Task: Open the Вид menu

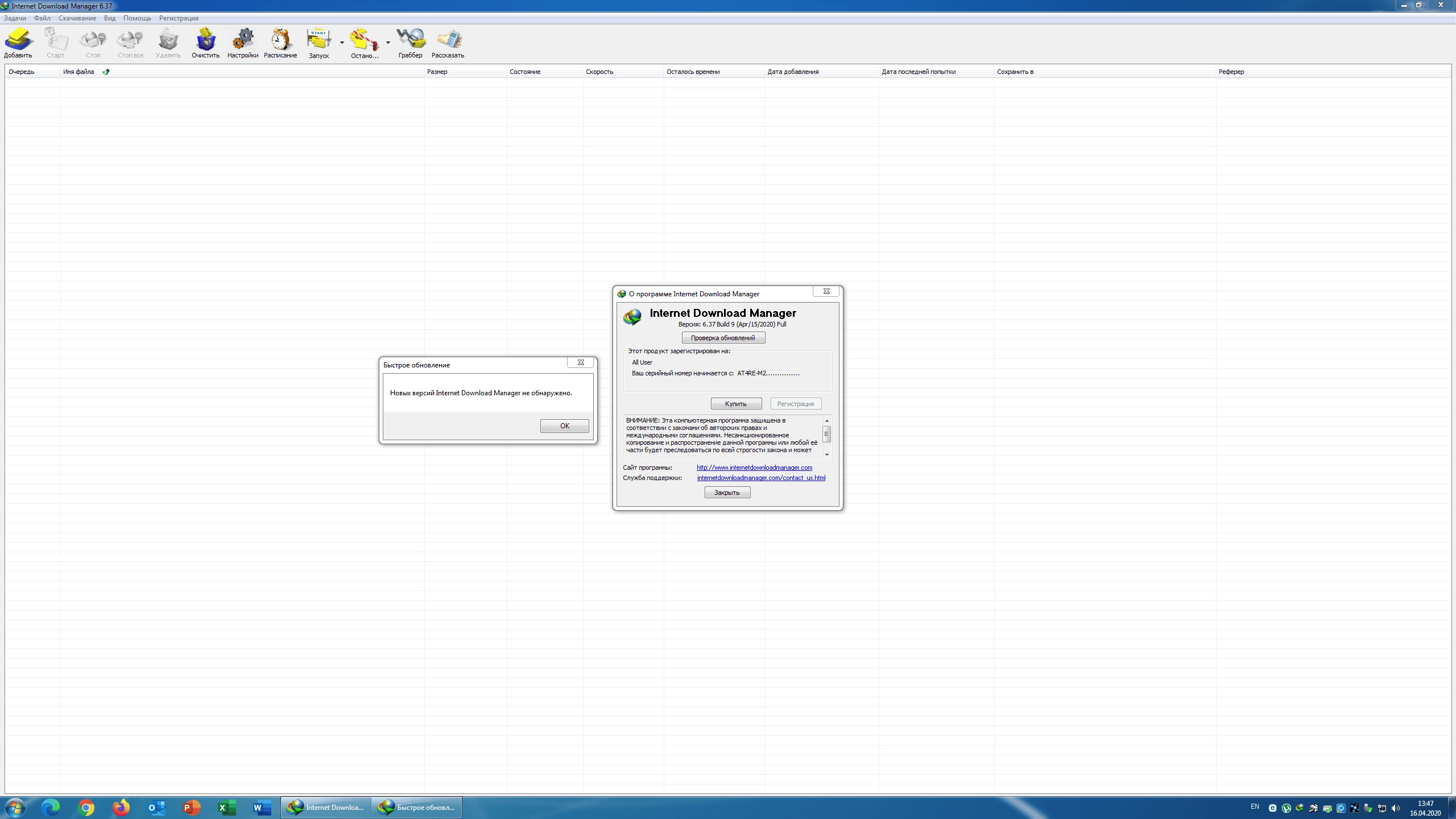Action: (x=110, y=18)
